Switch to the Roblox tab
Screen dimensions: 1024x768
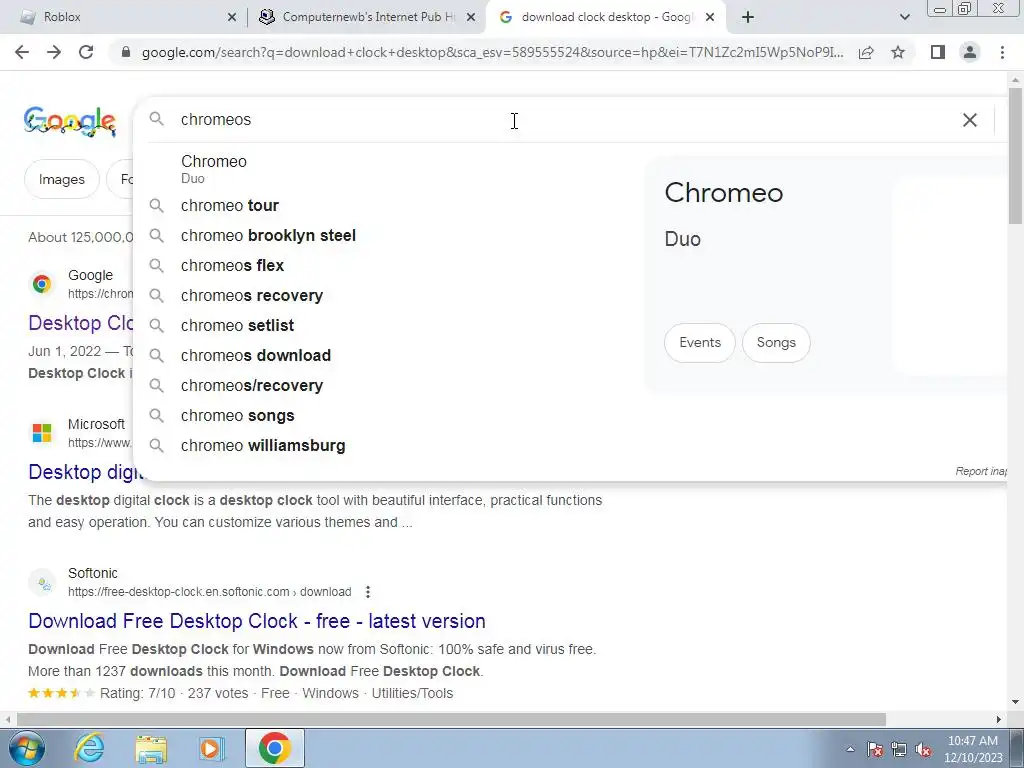click(x=122, y=17)
